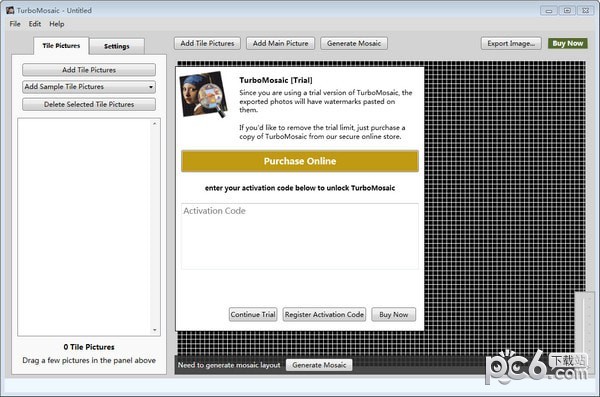Click the 'TurboMosaic [Trial]' heading
This screenshot has width=600, height=397.
coord(276,80)
